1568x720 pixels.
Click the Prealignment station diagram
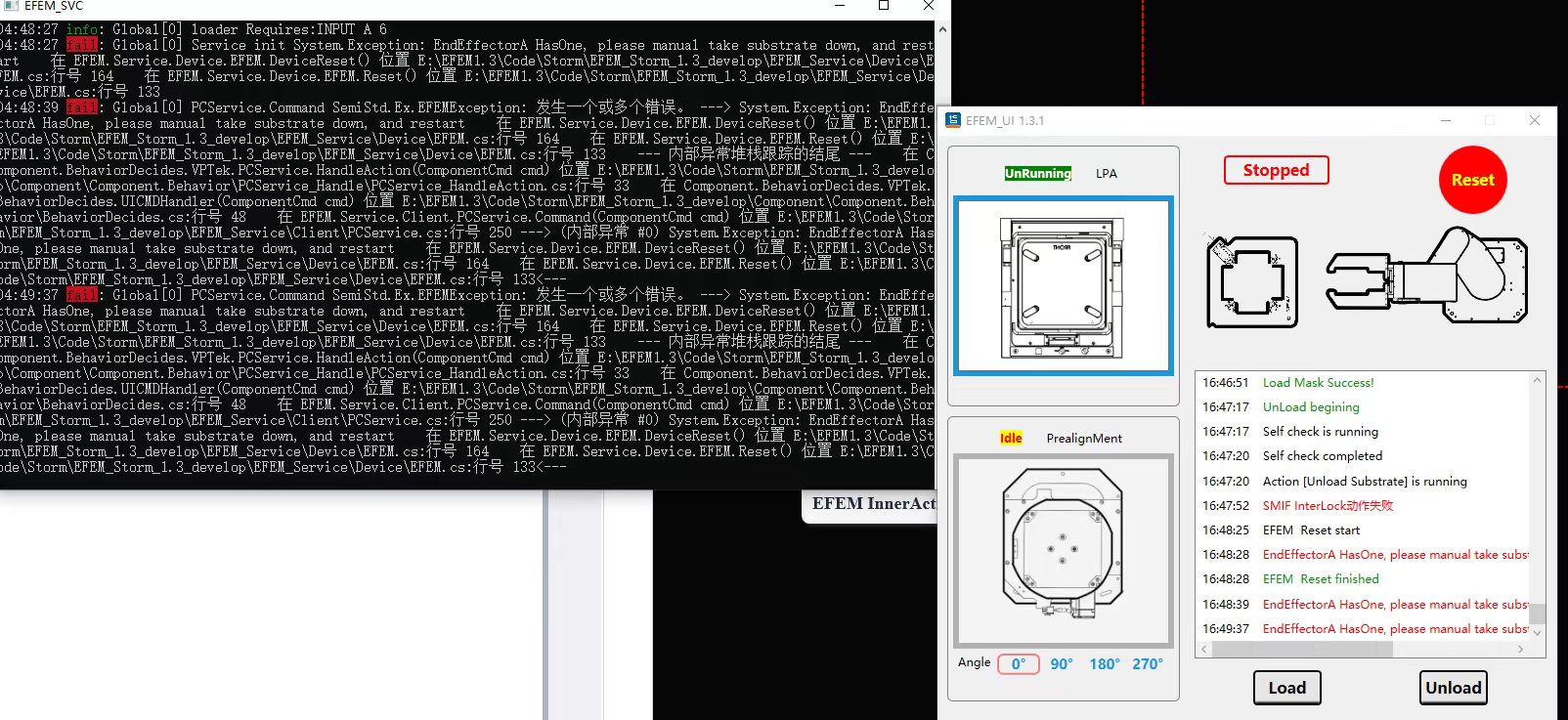tap(1064, 550)
